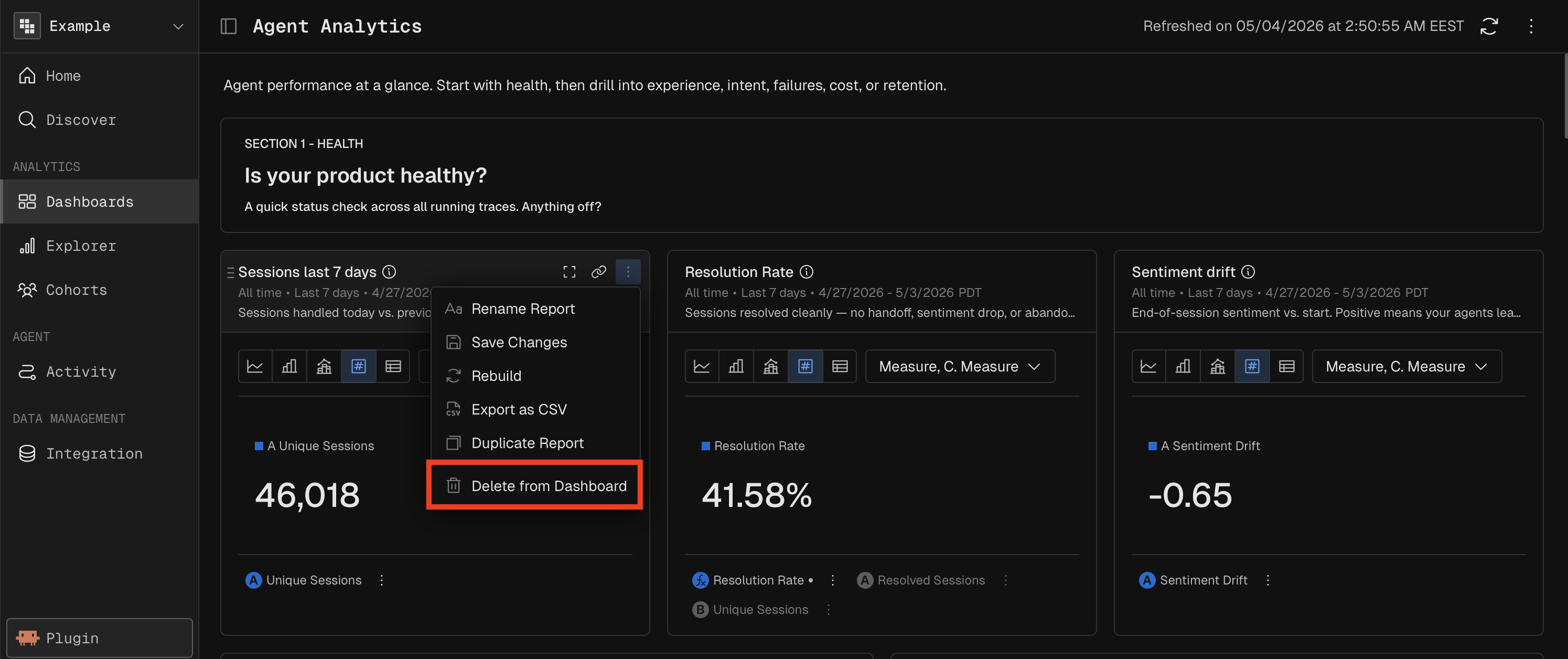Grab the Sessions card drag handle
This screenshot has height=659, width=1568.
231,272
